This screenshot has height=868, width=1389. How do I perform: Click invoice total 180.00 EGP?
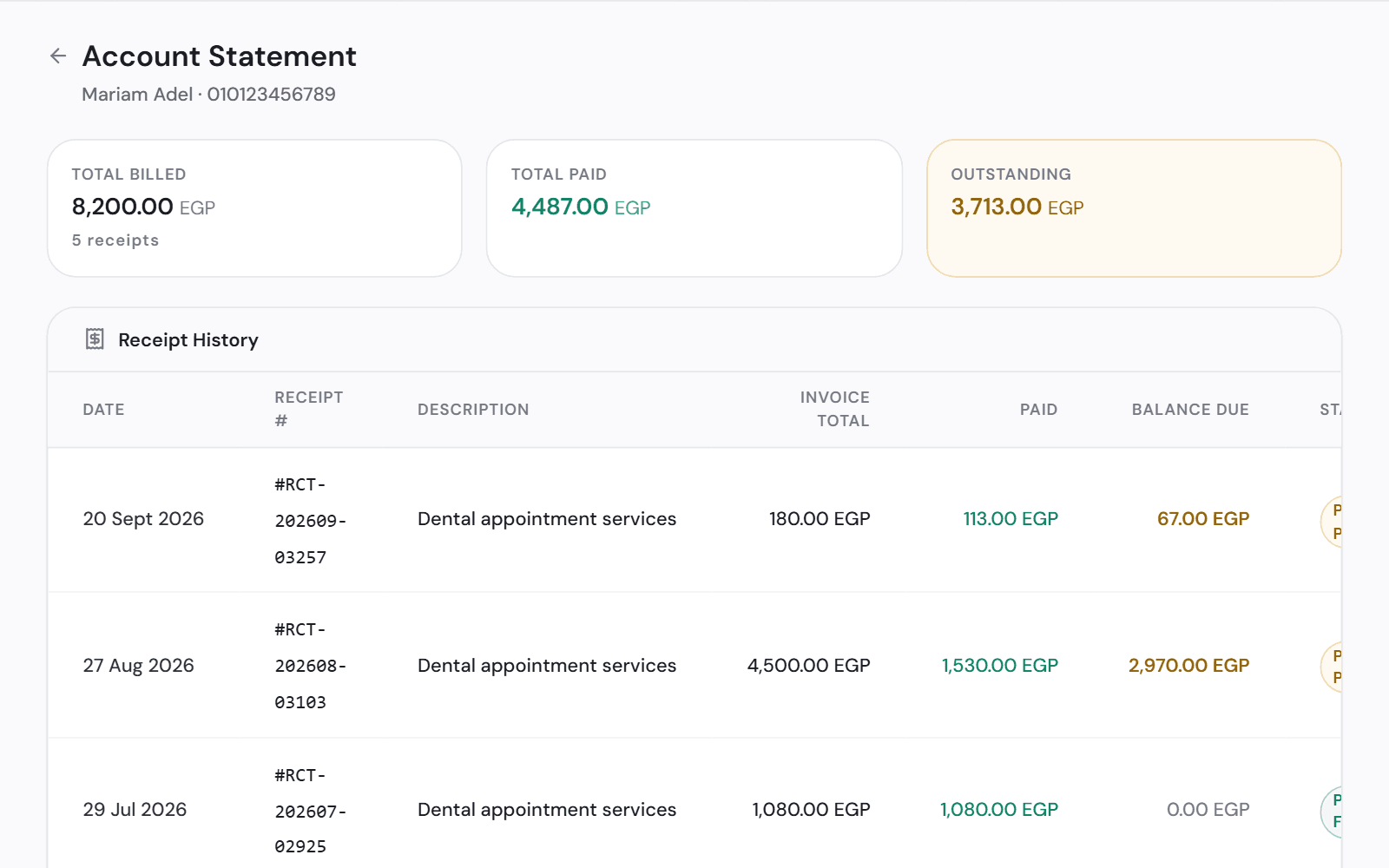coord(820,519)
